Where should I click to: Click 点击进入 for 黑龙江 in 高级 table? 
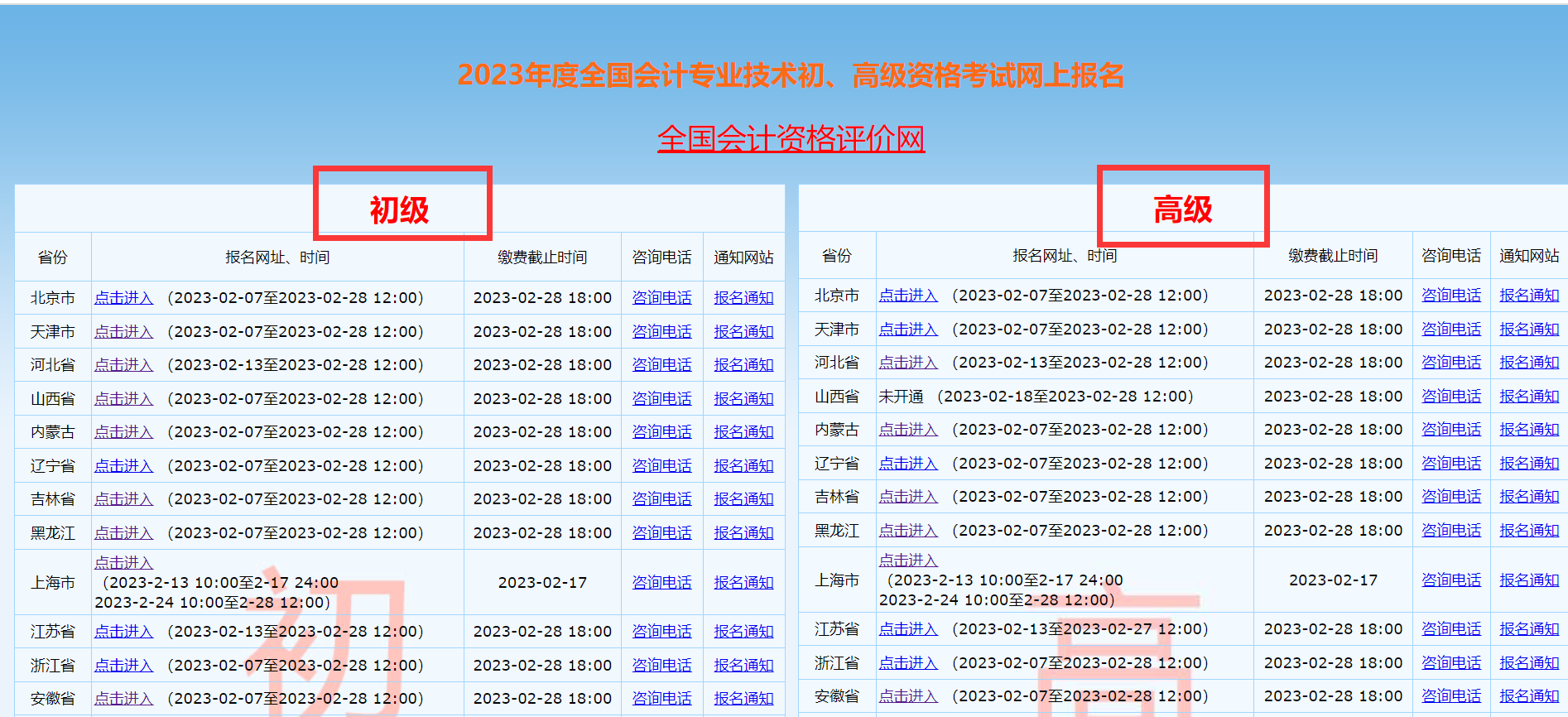(x=908, y=531)
